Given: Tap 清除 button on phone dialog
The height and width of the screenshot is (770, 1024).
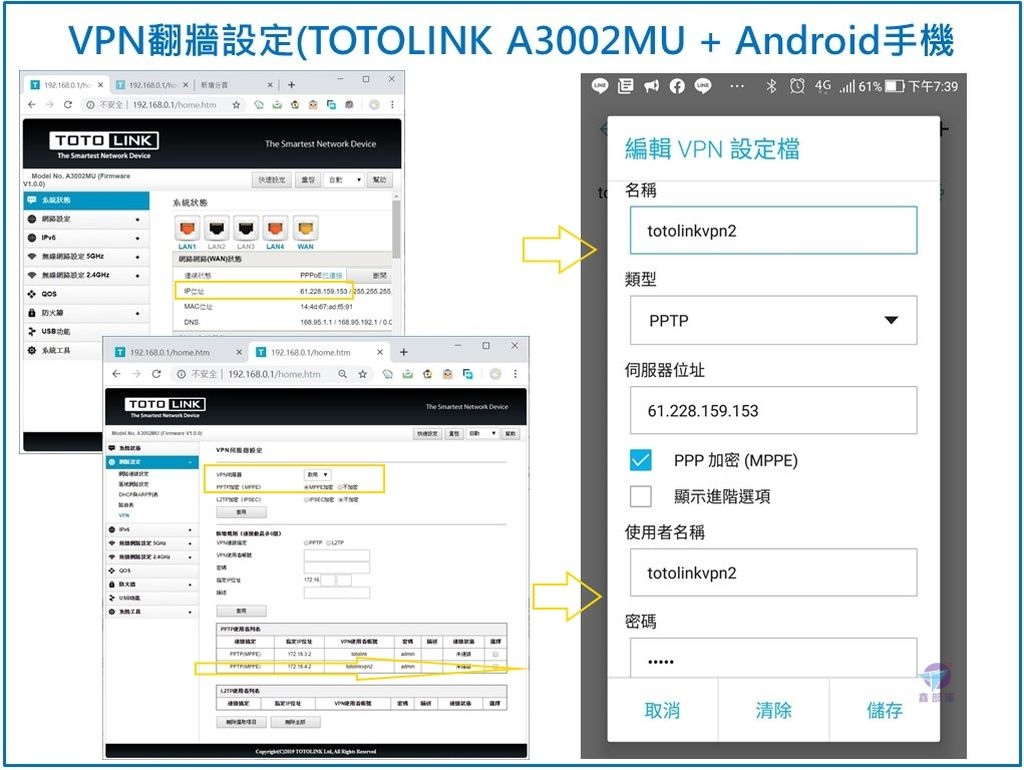Looking at the screenshot, I should (x=773, y=710).
